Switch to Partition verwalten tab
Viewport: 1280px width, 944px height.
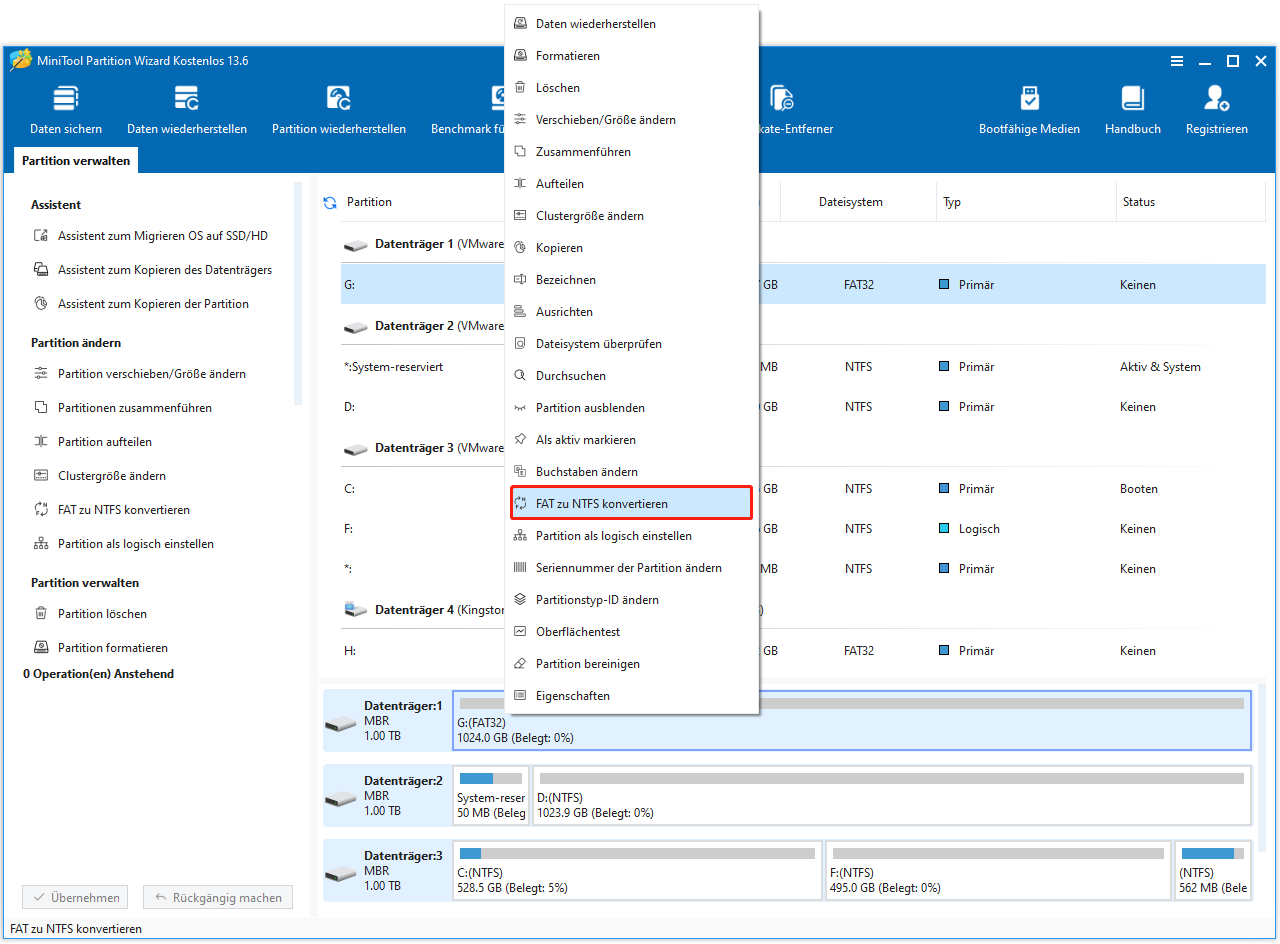pos(76,161)
